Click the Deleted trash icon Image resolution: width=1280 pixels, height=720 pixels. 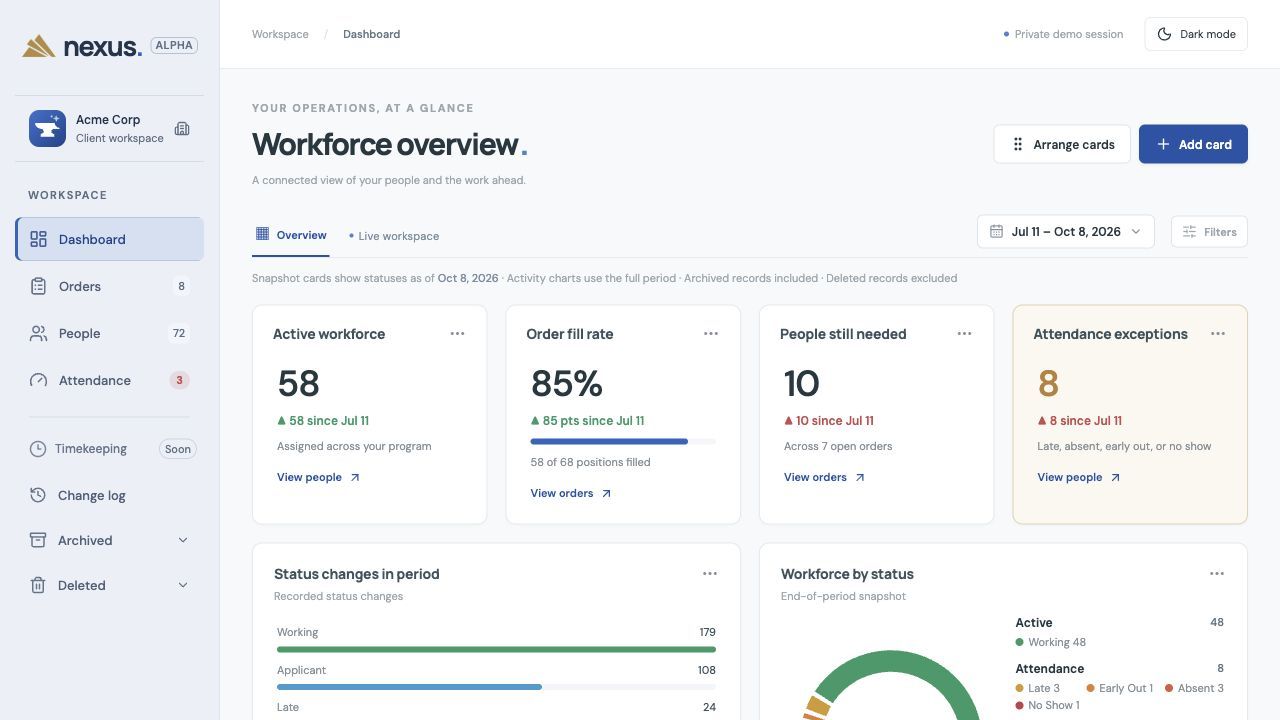pyautogui.click(x=38, y=585)
